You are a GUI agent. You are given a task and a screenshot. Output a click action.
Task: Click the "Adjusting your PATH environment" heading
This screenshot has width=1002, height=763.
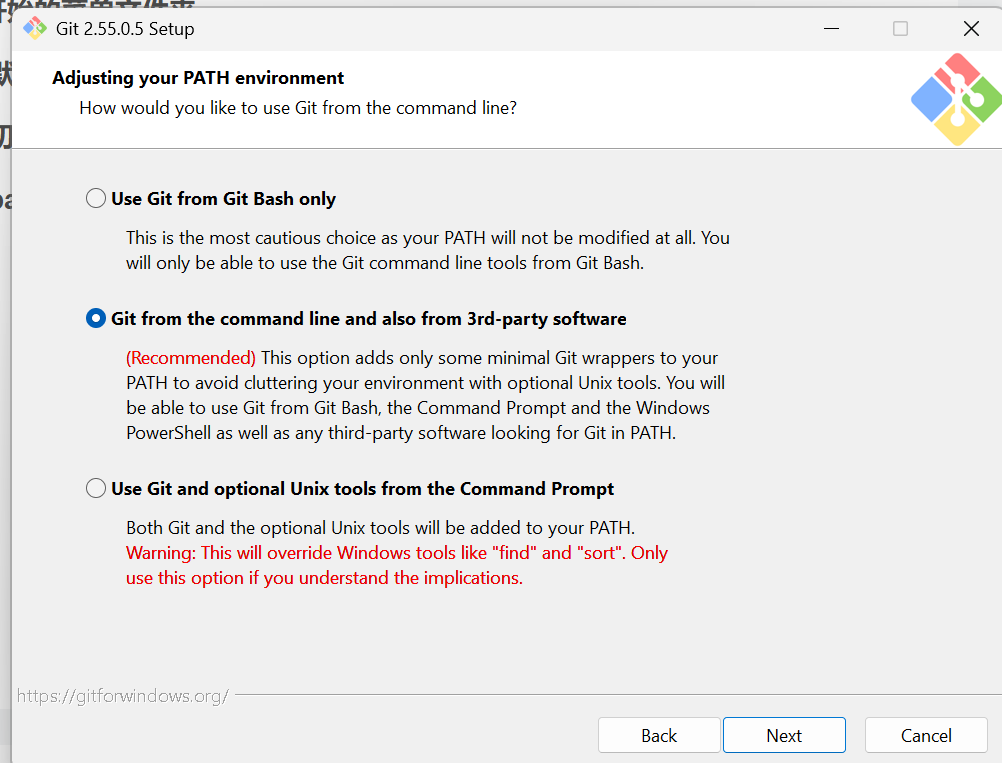click(198, 78)
